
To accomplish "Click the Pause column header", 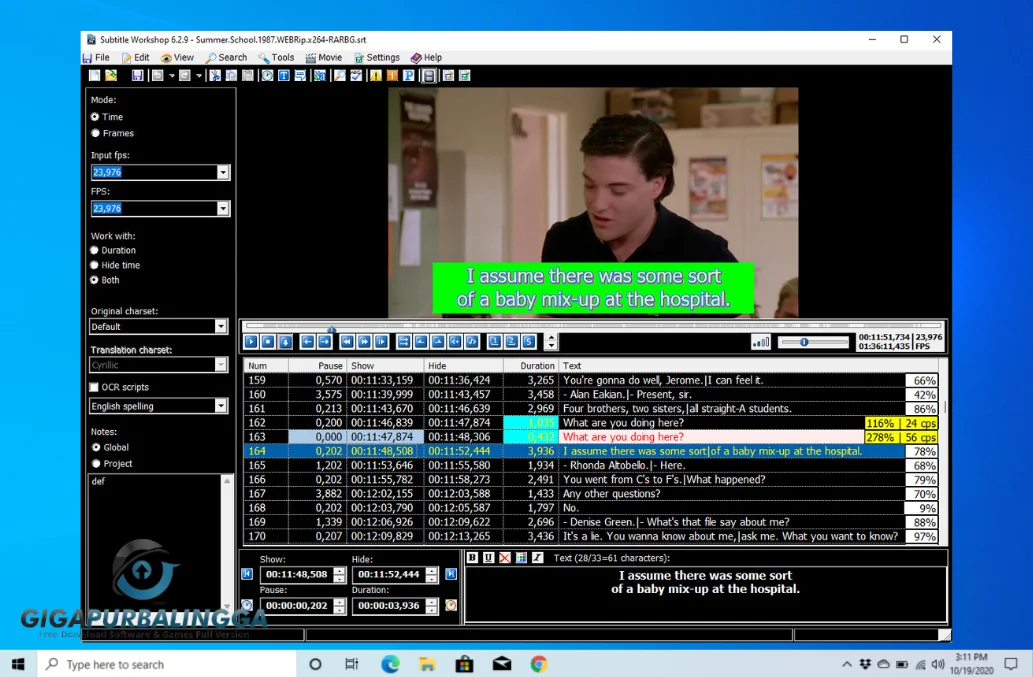I will pyautogui.click(x=318, y=366).
